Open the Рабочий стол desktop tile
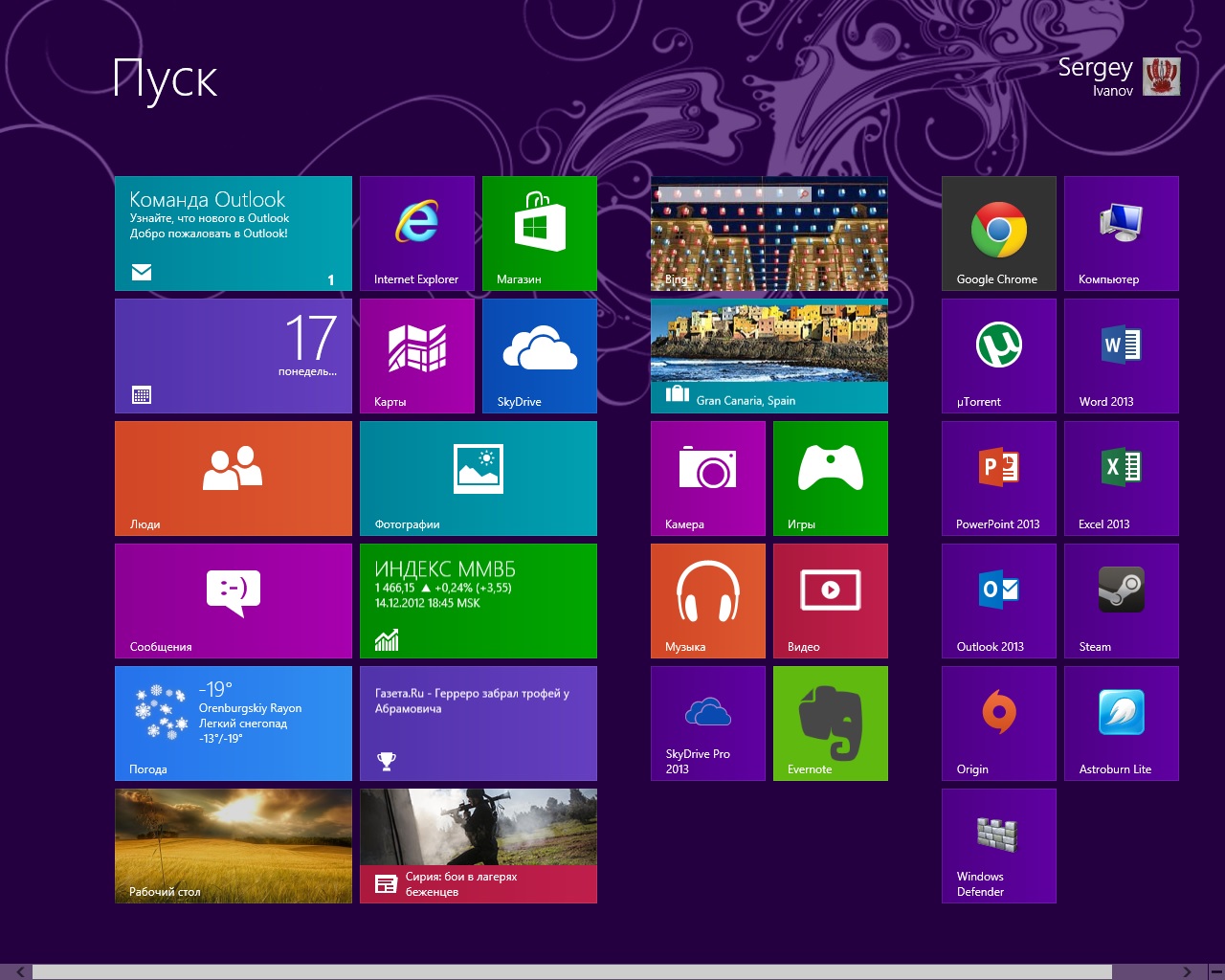 [234, 846]
